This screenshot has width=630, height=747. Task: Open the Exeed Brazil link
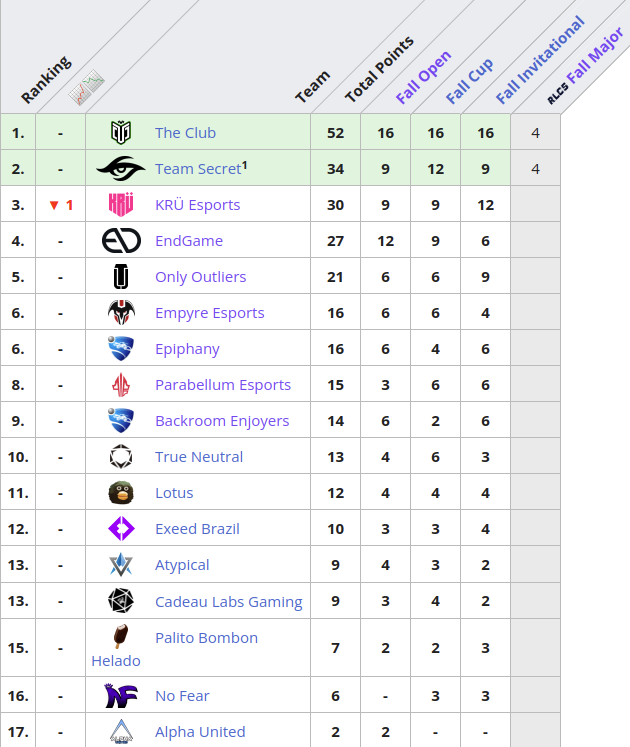click(197, 529)
